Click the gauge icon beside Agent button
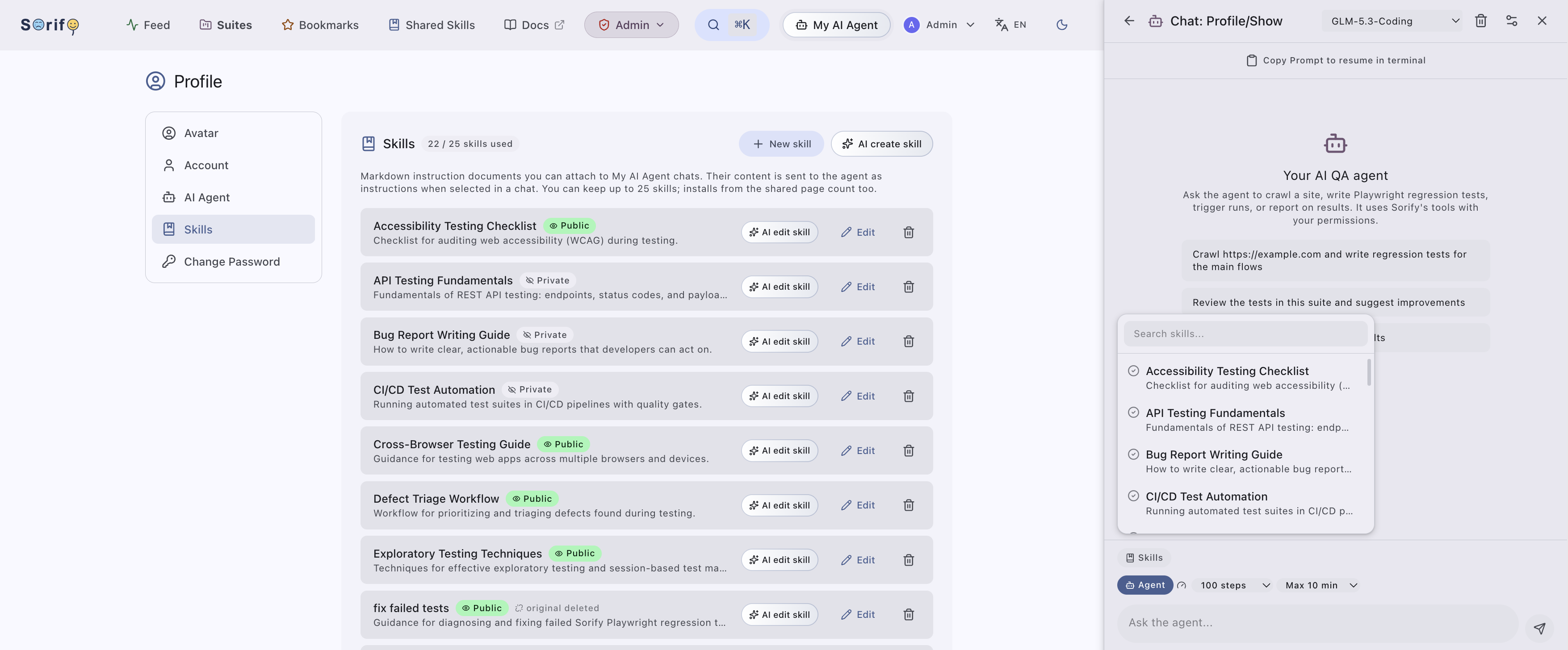Viewport: 1568px width, 650px height. point(1182,585)
